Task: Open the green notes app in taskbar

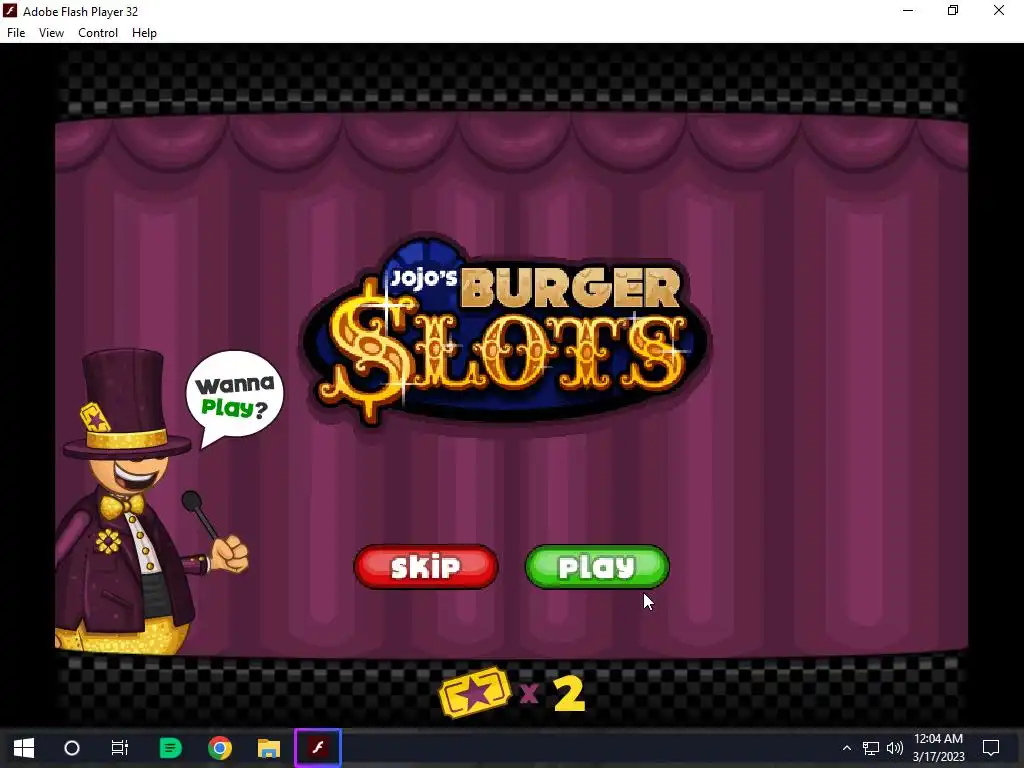Action: pyautogui.click(x=170, y=748)
